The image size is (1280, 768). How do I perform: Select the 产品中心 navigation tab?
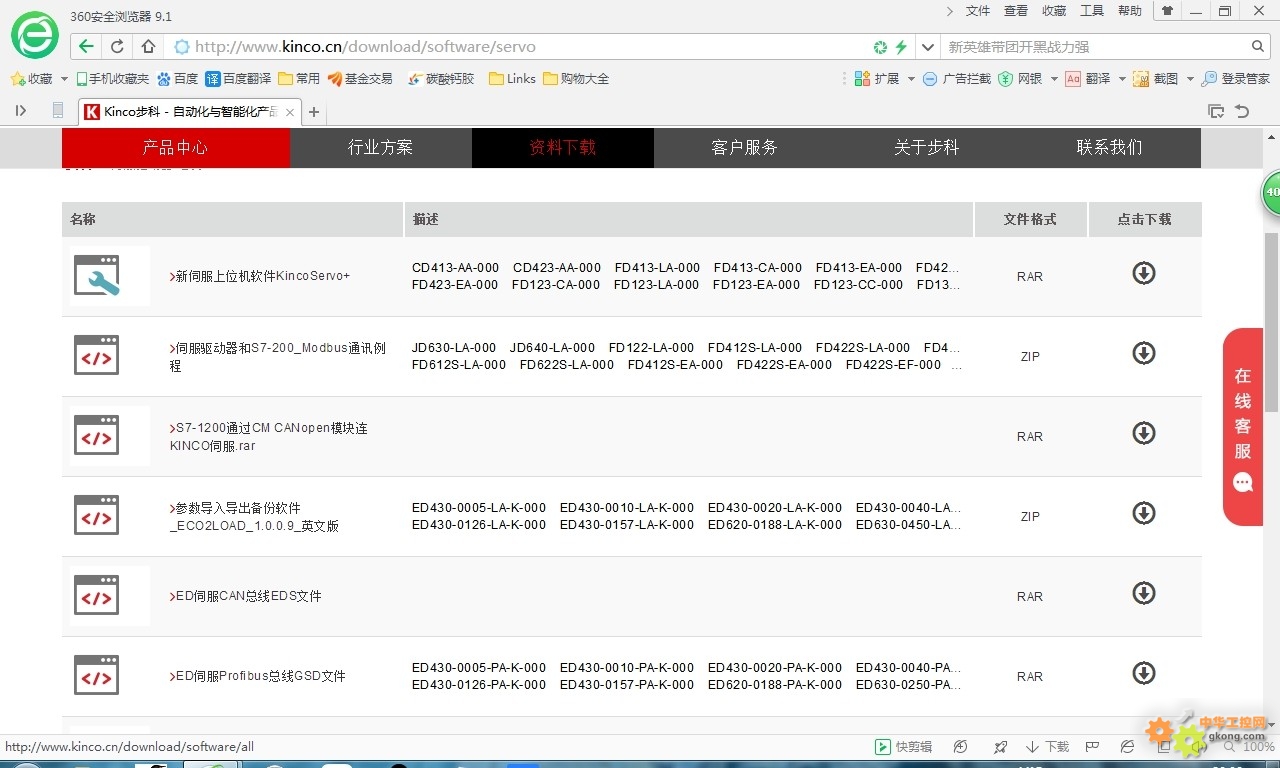tap(176, 148)
